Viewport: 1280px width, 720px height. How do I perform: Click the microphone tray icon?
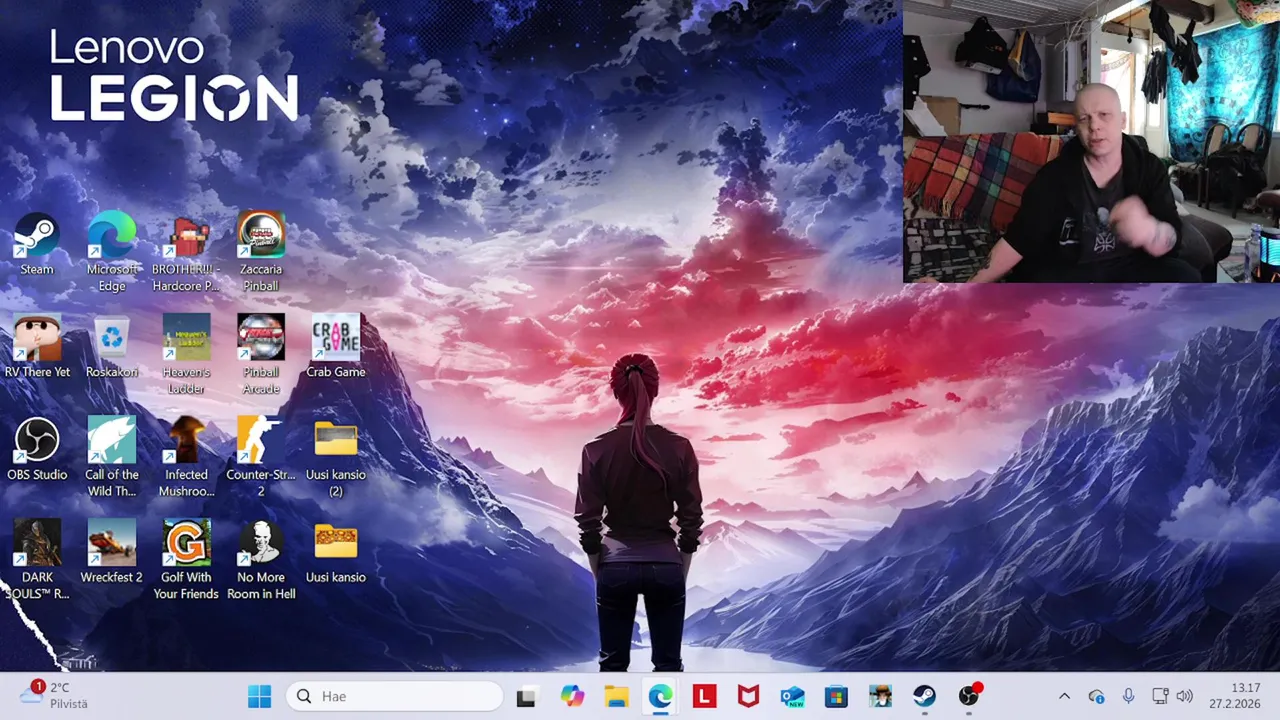[1128, 696]
